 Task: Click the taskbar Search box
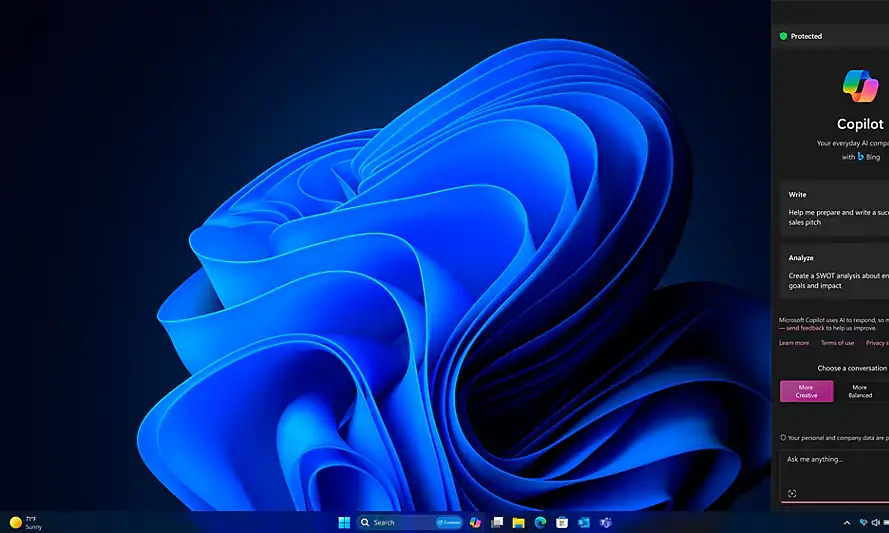tap(410, 522)
